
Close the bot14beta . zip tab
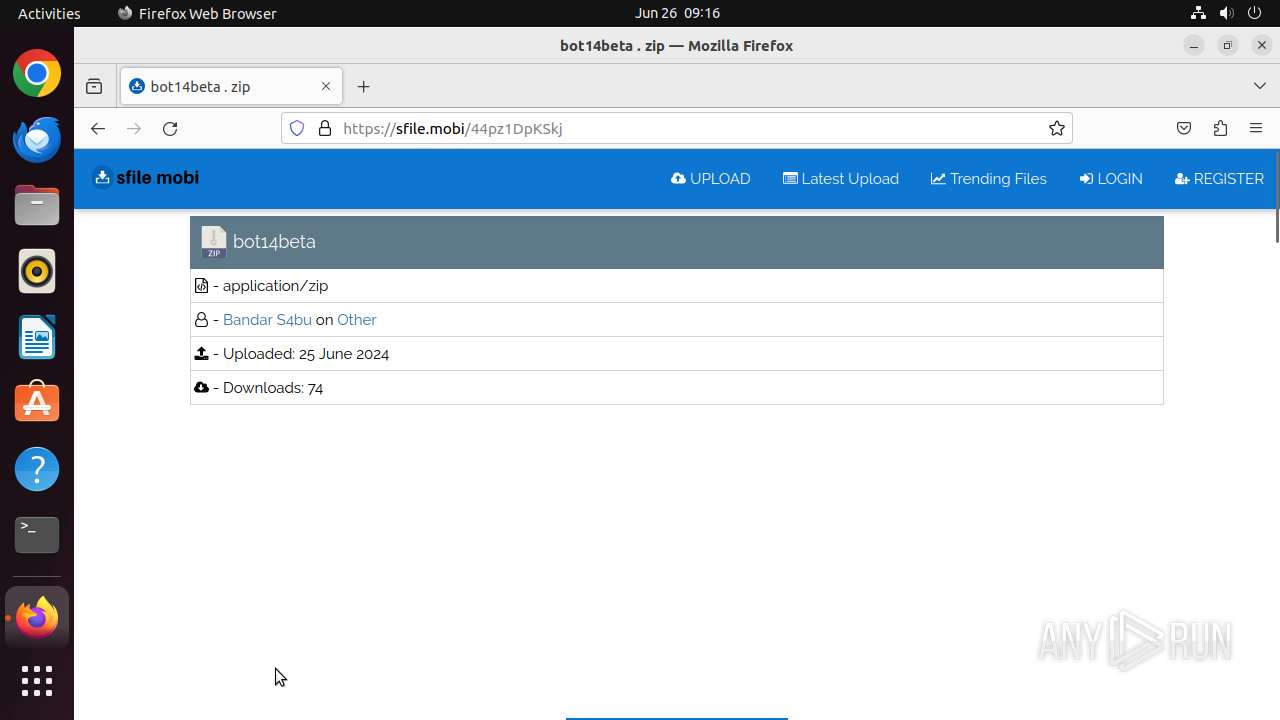click(x=325, y=87)
